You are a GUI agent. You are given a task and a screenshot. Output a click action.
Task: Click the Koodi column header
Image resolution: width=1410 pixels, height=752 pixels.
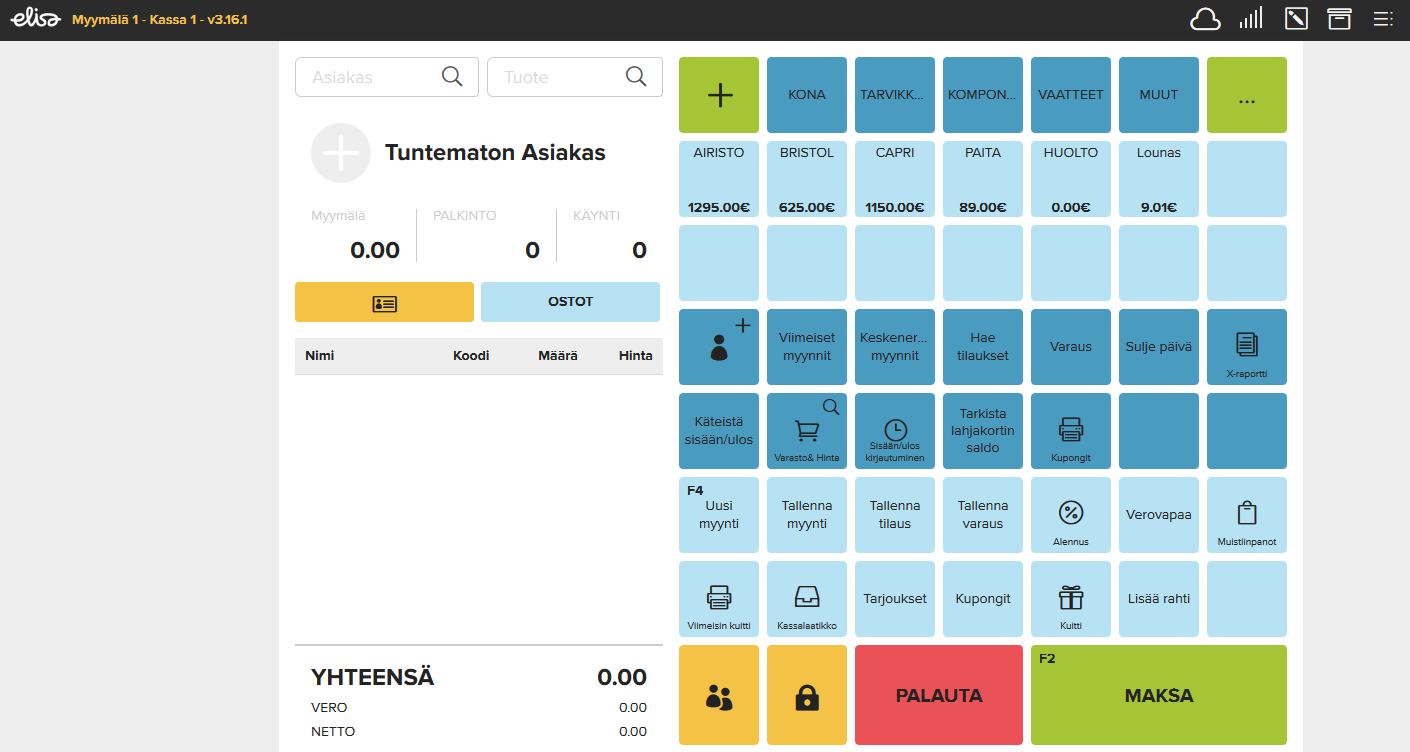click(x=471, y=356)
